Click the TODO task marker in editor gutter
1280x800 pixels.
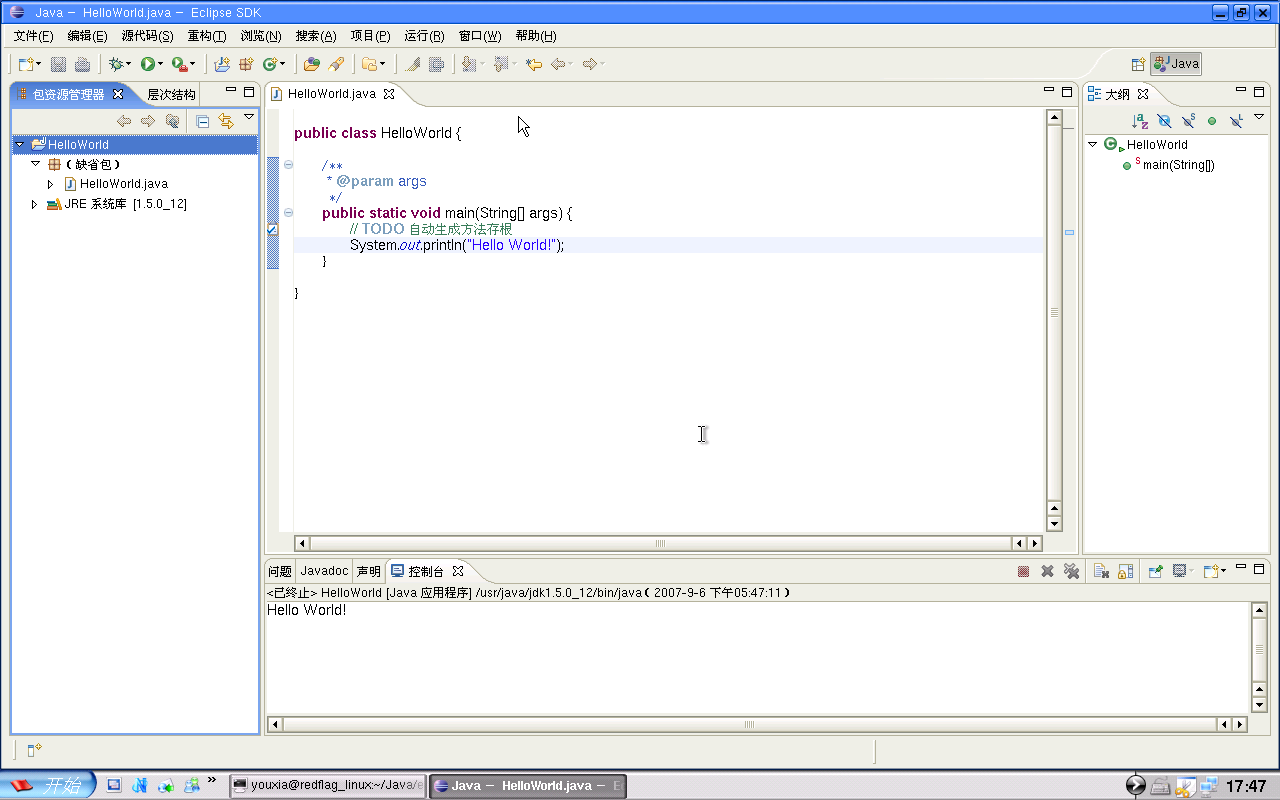pos(272,229)
